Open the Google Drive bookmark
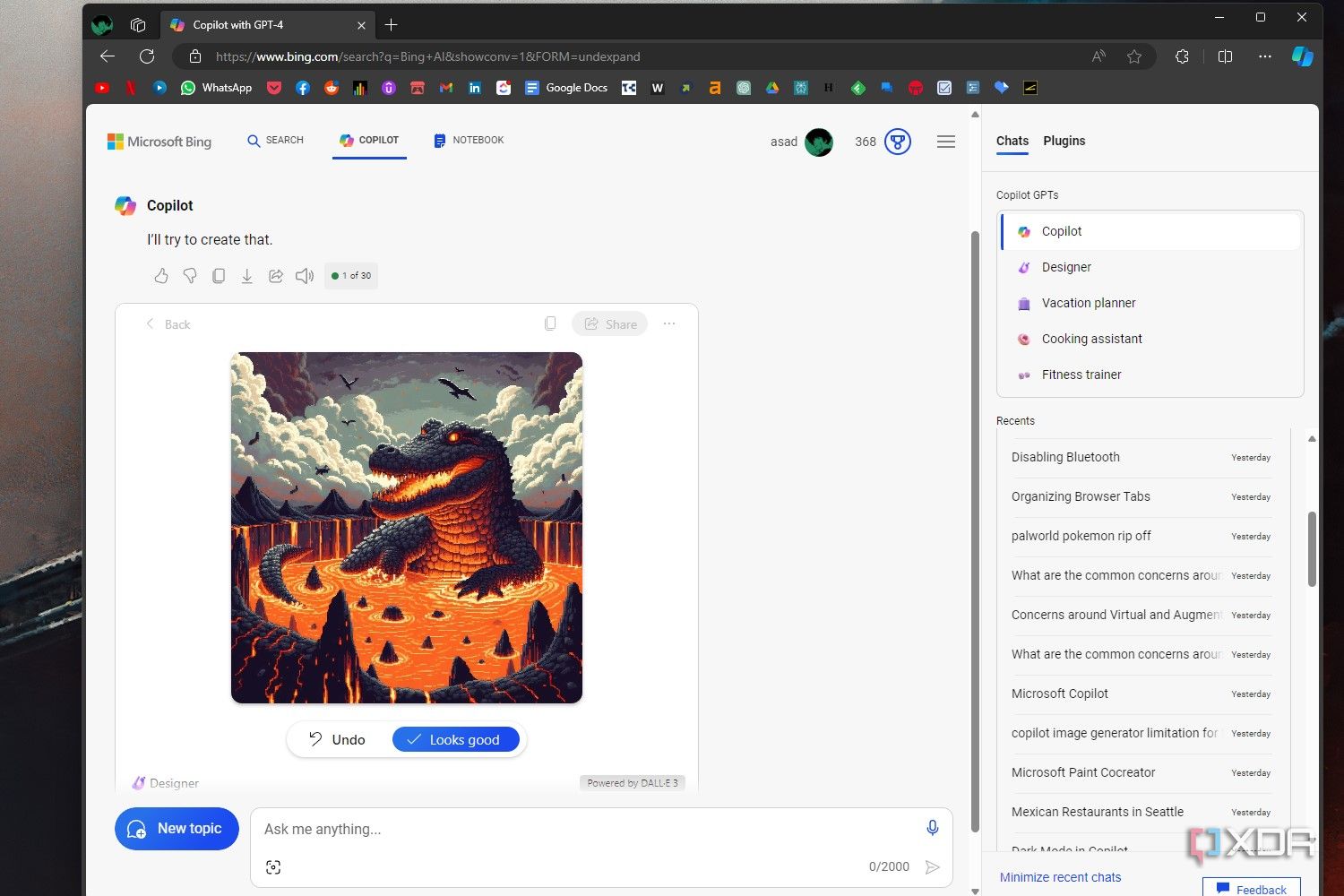 click(x=772, y=88)
